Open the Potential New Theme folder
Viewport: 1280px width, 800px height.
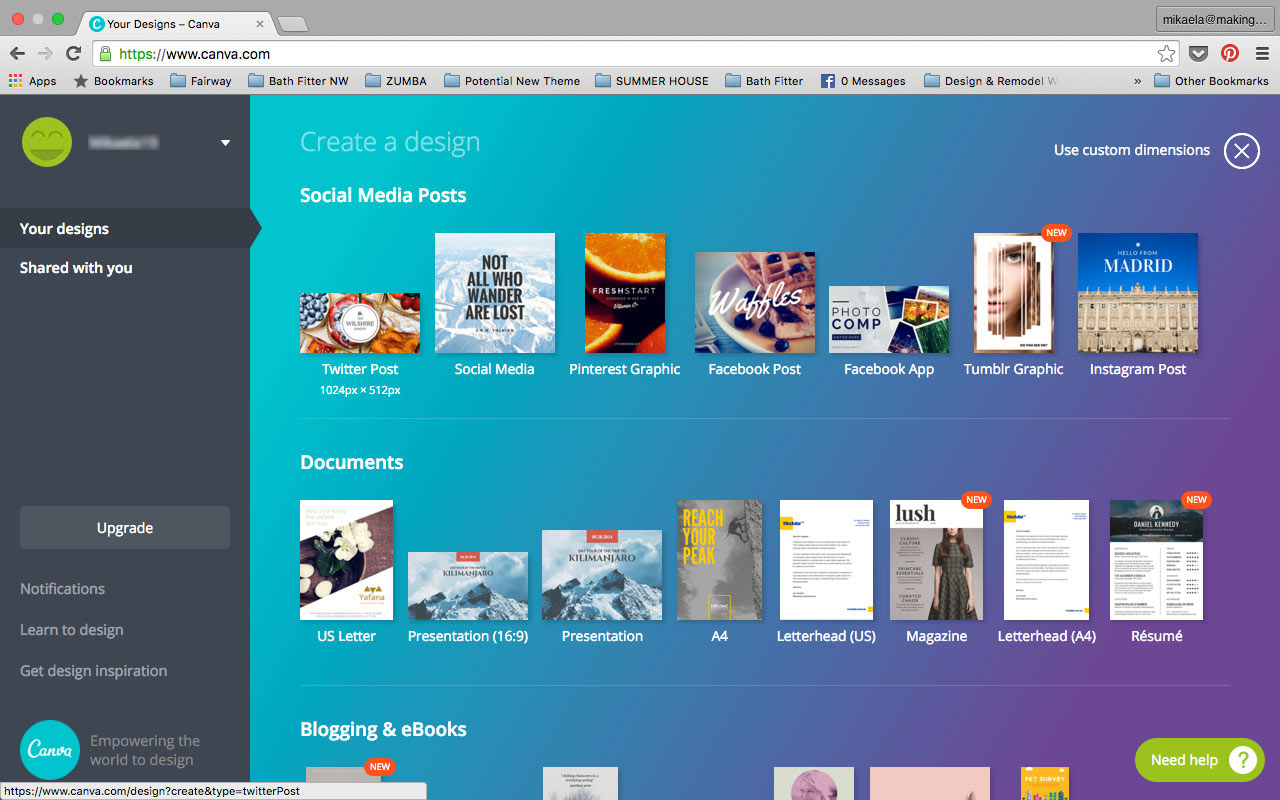[x=512, y=81]
